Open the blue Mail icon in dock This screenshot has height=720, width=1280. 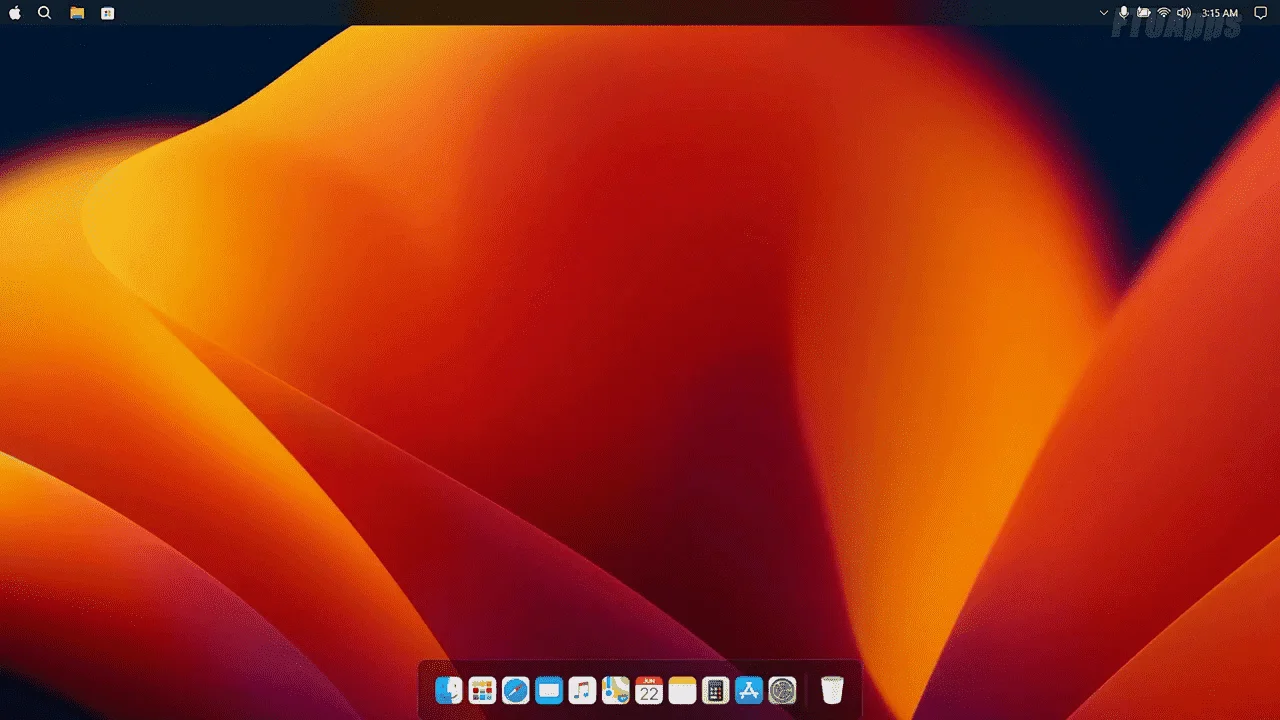point(549,690)
